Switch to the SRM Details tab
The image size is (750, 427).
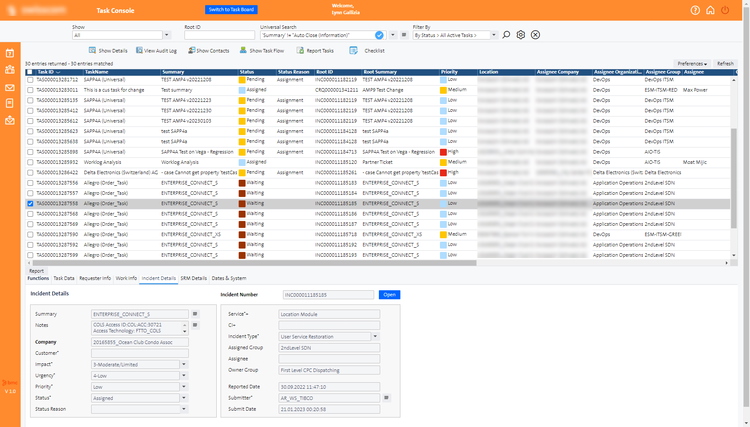point(194,278)
